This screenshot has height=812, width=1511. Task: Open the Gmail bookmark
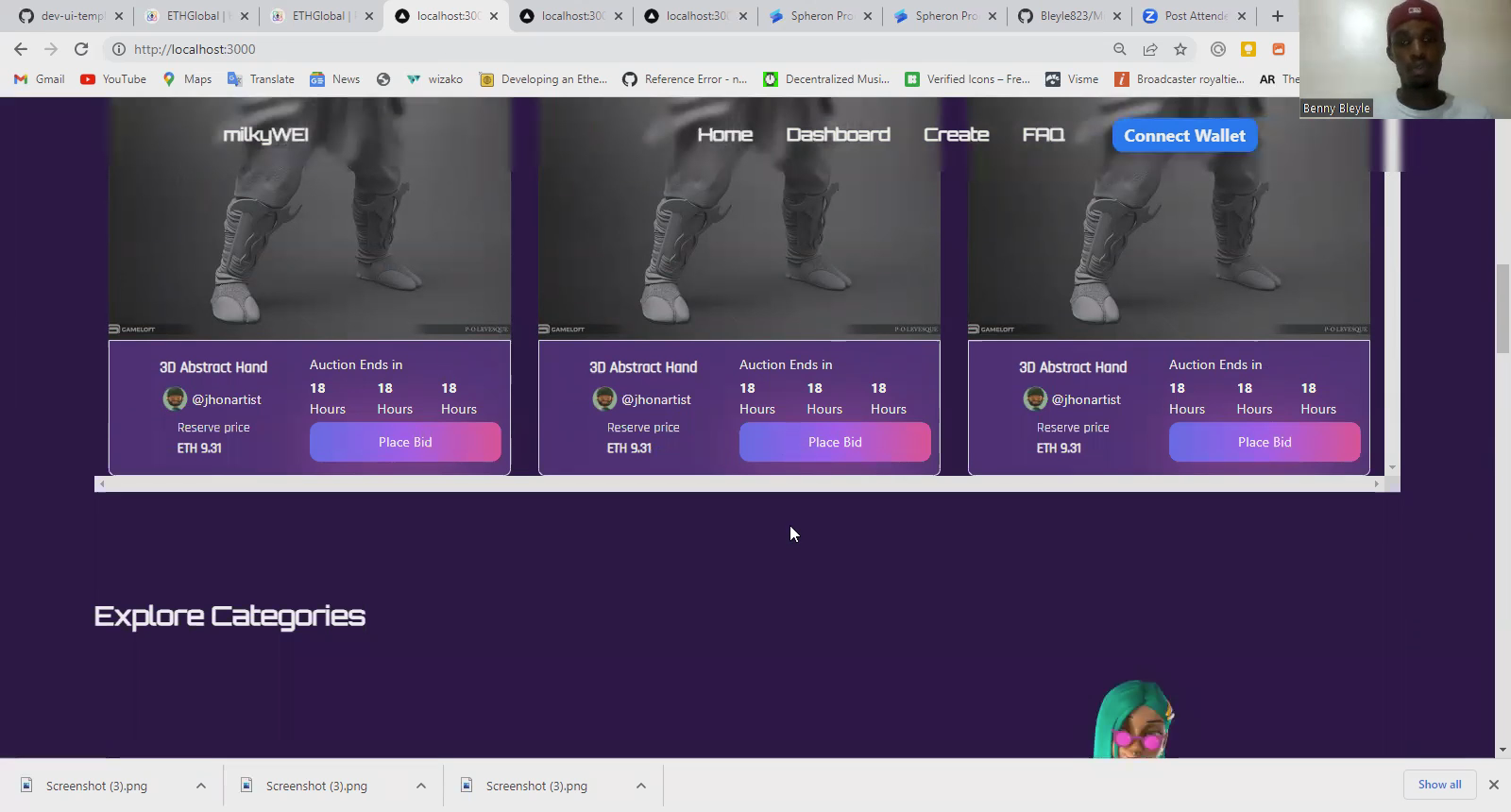click(39, 79)
